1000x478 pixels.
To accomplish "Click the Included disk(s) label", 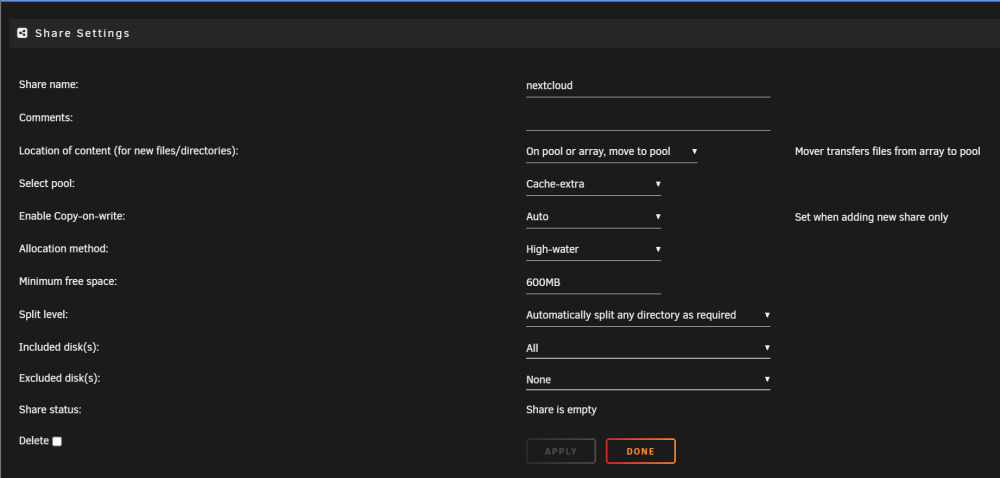I will [x=59, y=347].
